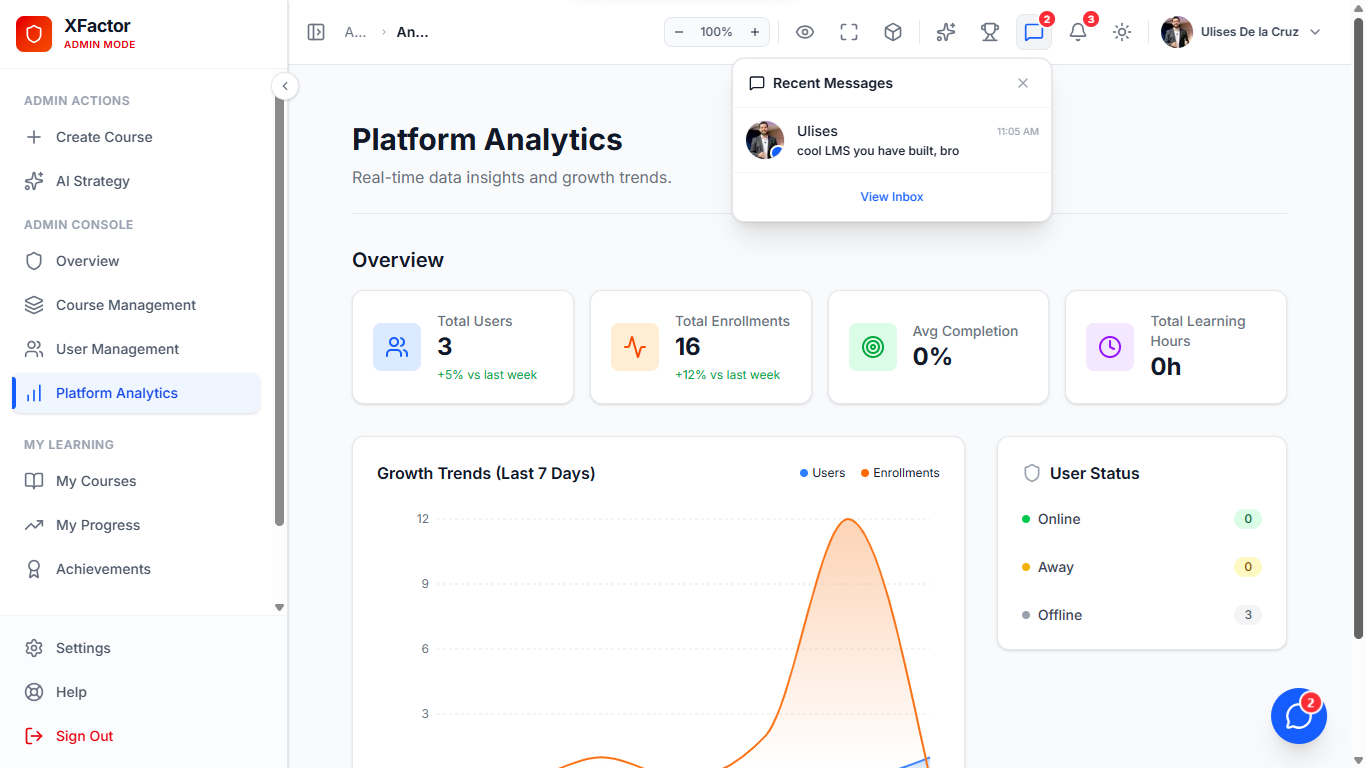The width and height of the screenshot is (1366, 768).
Task: Click the XFactor shield logo
Action: [x=34, y=34]
